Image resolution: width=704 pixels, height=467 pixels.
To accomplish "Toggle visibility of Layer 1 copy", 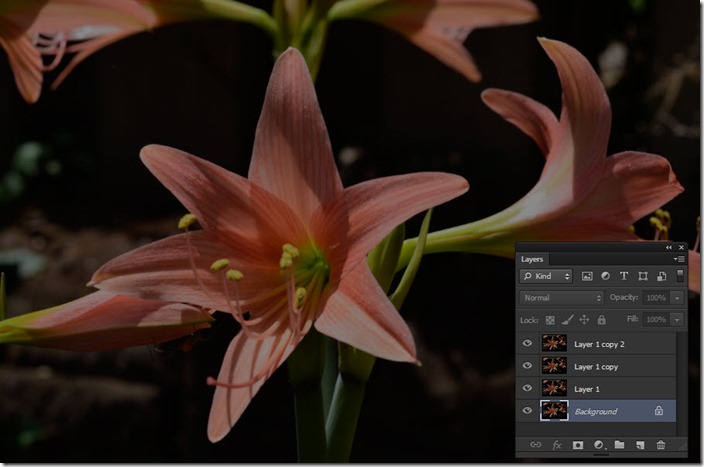I will (527, 366).
